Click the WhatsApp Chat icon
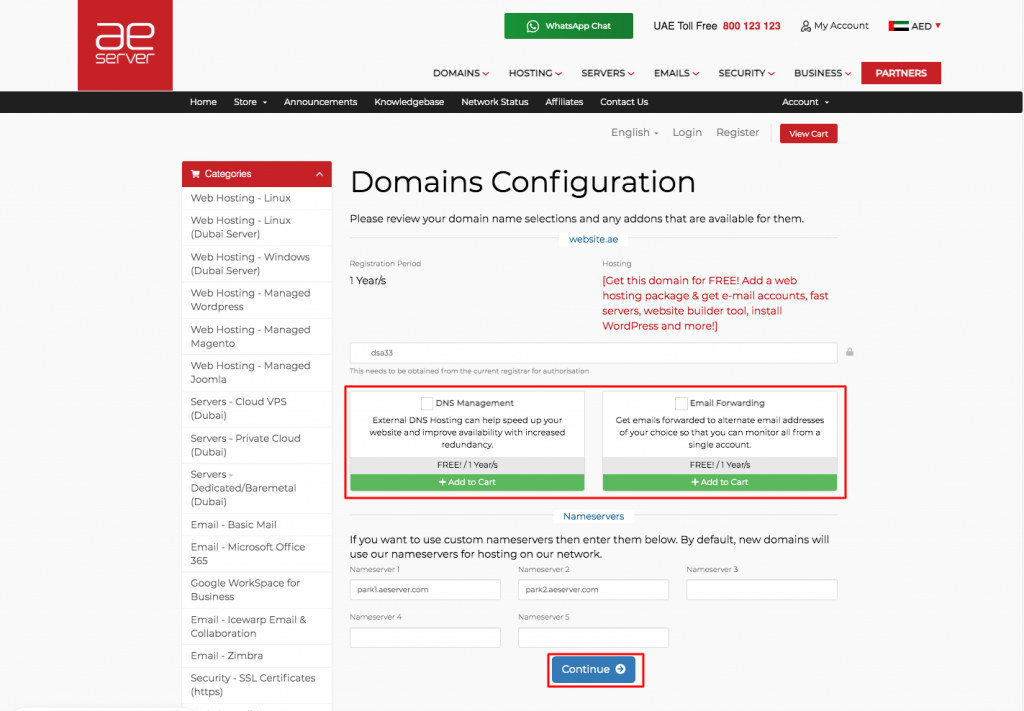Viewport: 1024px width, 711px height. point(531,25)
